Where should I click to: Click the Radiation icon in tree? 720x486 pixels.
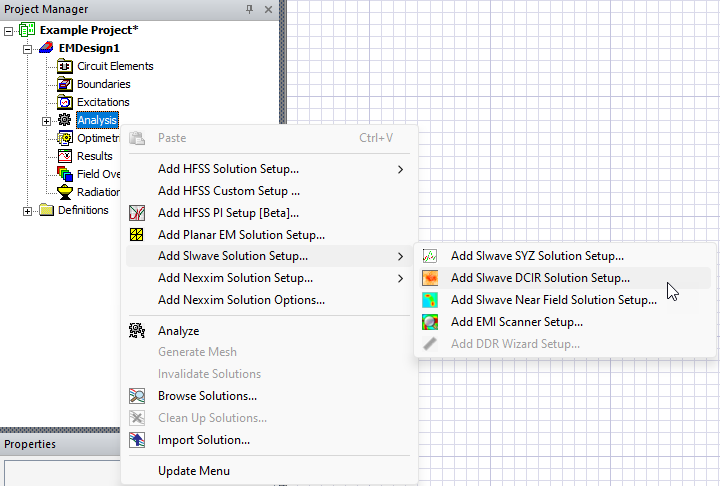tap(65, 192)
